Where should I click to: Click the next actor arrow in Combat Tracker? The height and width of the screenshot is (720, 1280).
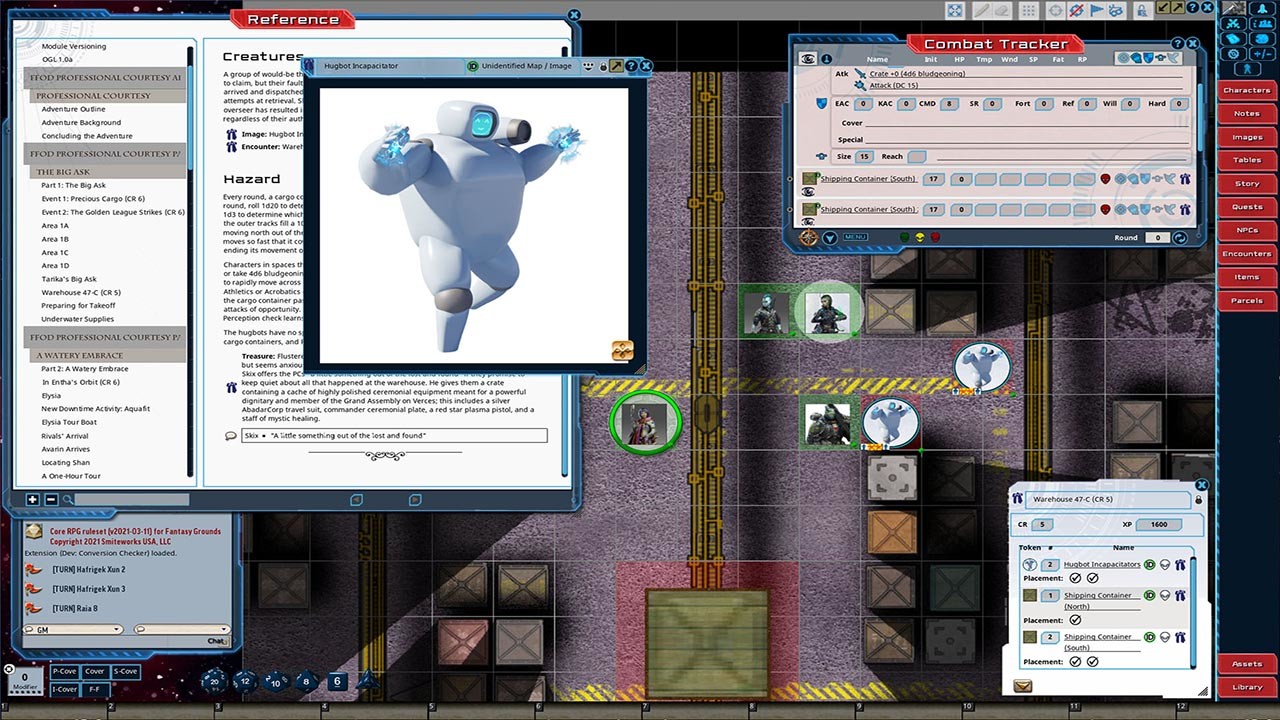[830, 238]
